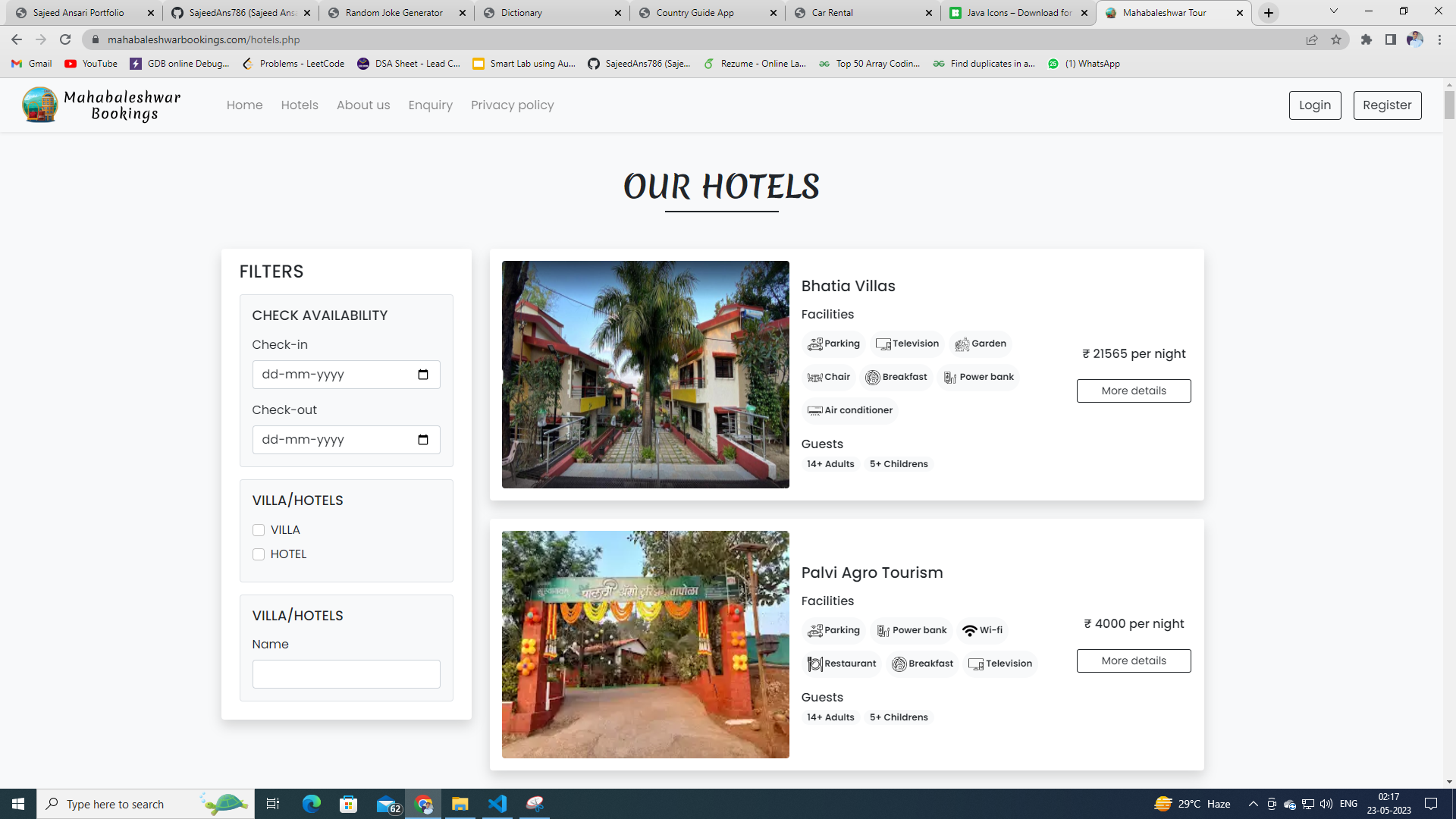Tick the VILLA checkbox

click(259, 530)
